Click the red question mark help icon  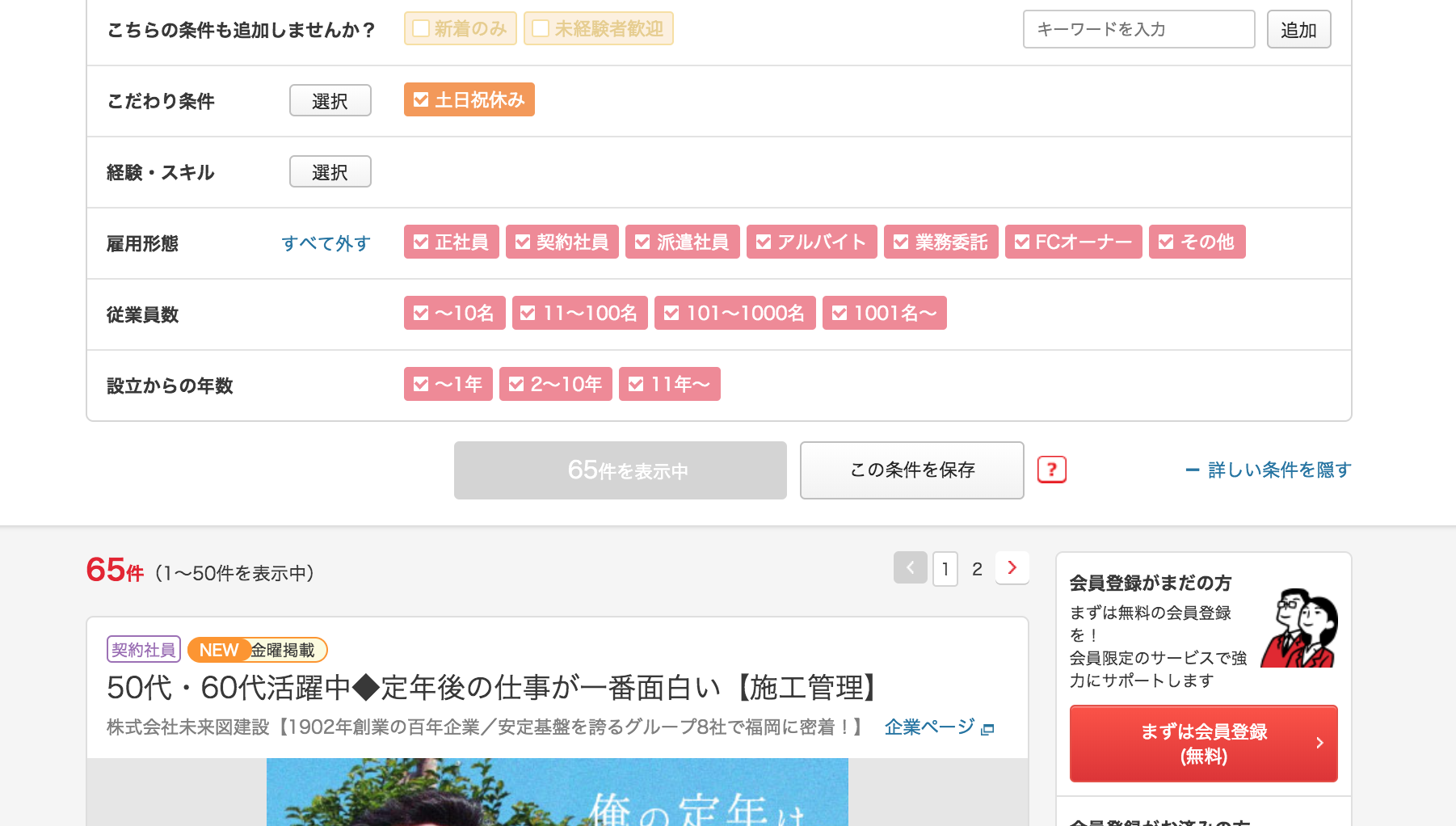[x=1051, y=470]
